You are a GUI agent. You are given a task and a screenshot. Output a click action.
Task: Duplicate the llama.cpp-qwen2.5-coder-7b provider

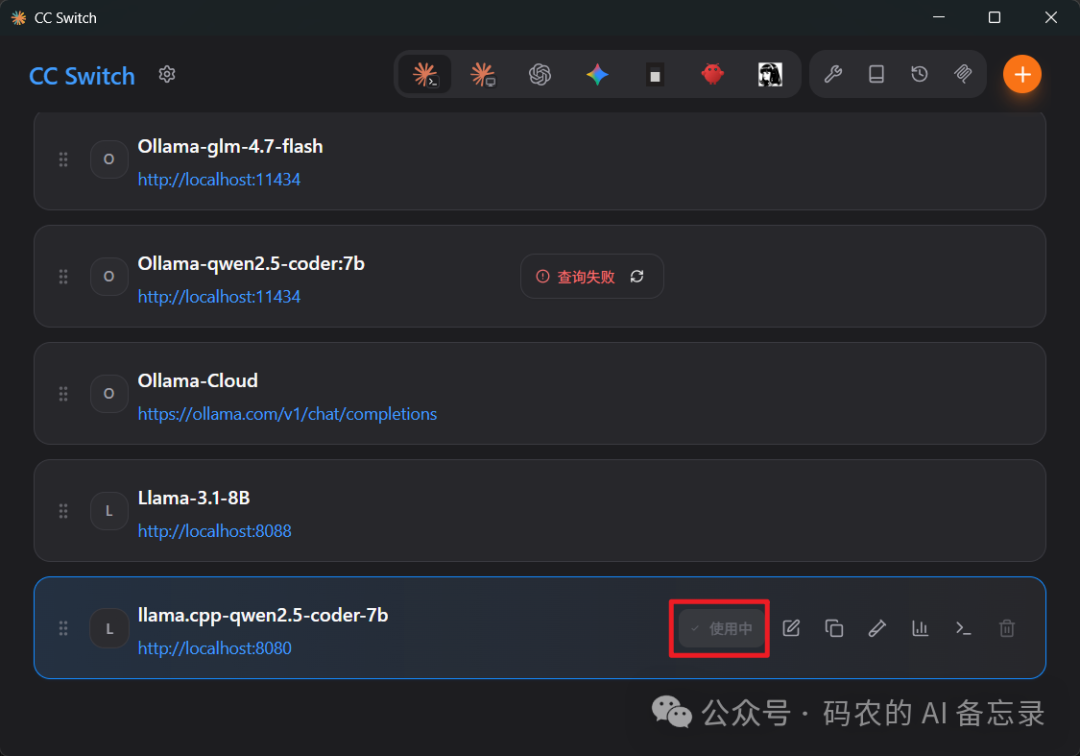click(834, 628)
